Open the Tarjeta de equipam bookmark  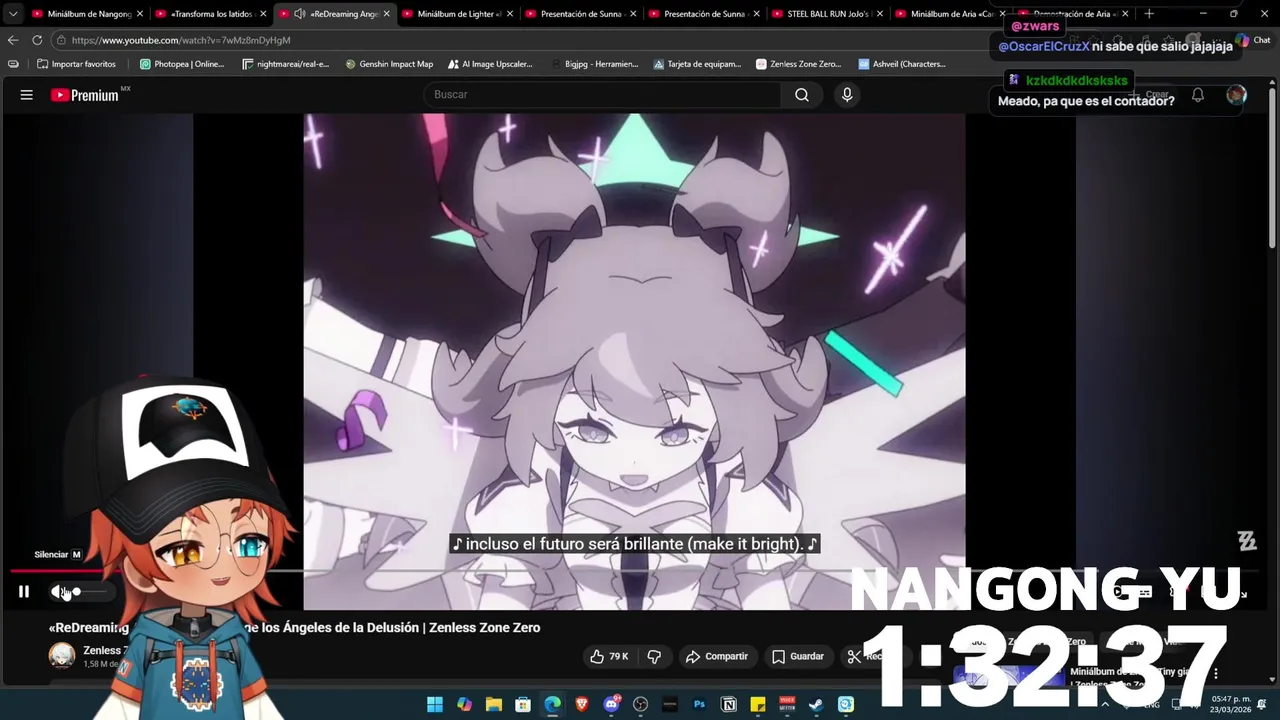tap(697, 64)
